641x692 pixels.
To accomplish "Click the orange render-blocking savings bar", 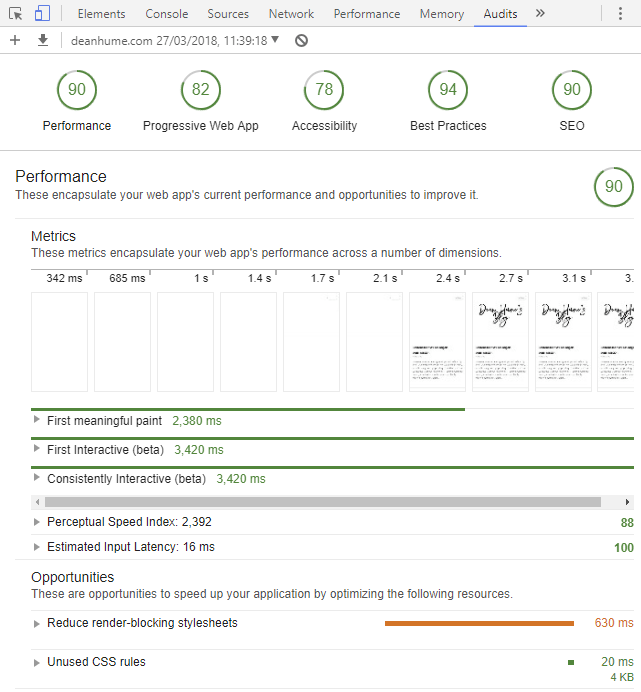I will click(479, 624).
